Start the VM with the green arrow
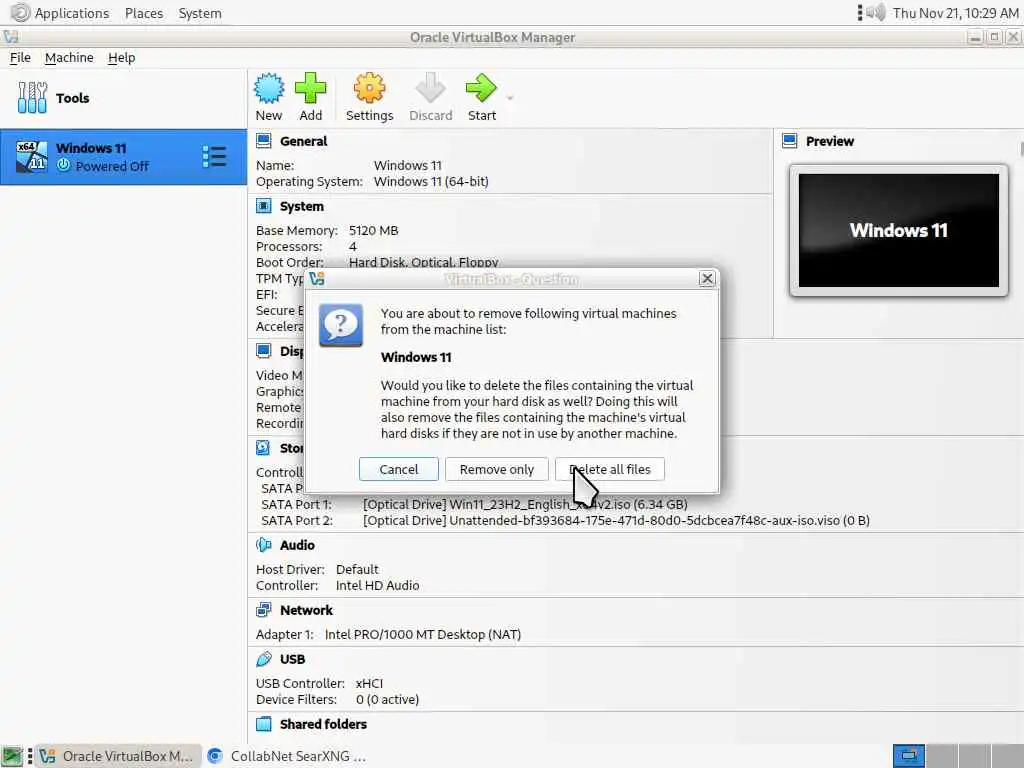 point(481,88)
